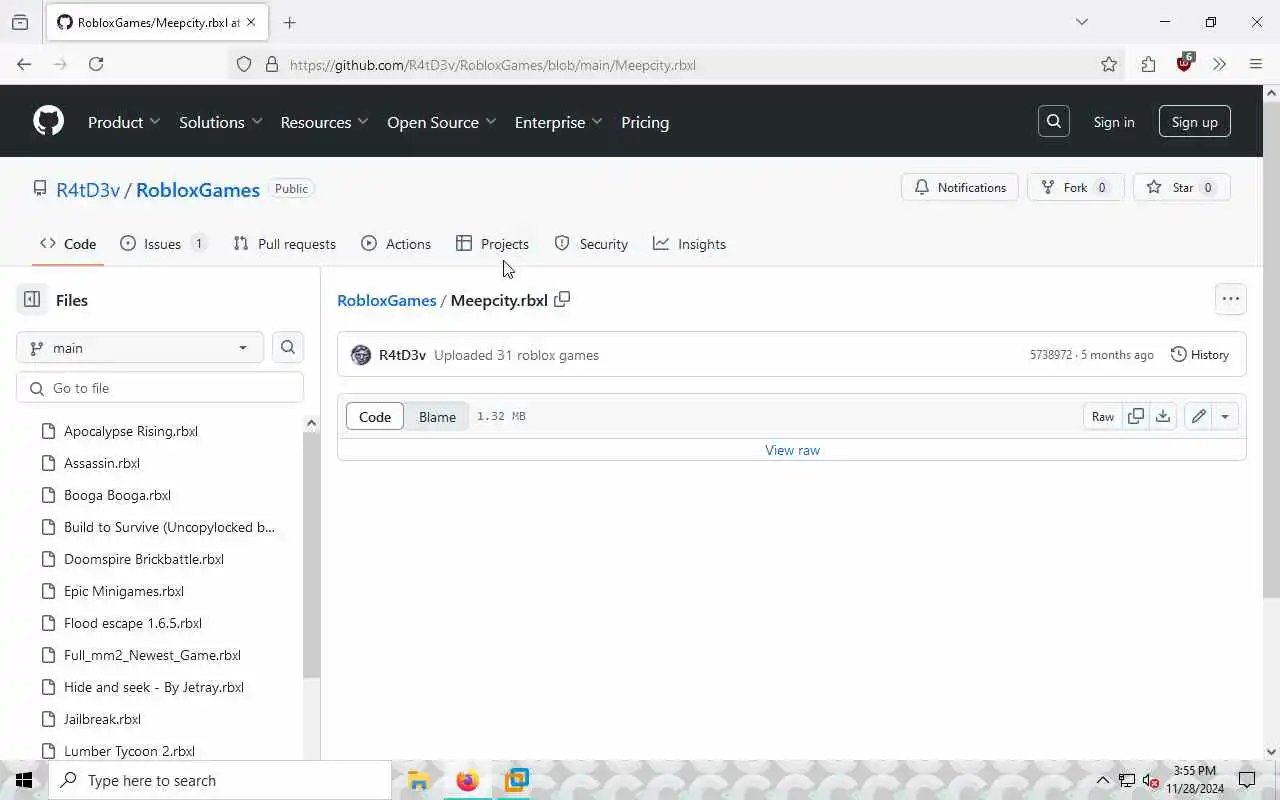
Task: Click R4tD3v's avatar in the commit row
Action: [x=361, y=355]
